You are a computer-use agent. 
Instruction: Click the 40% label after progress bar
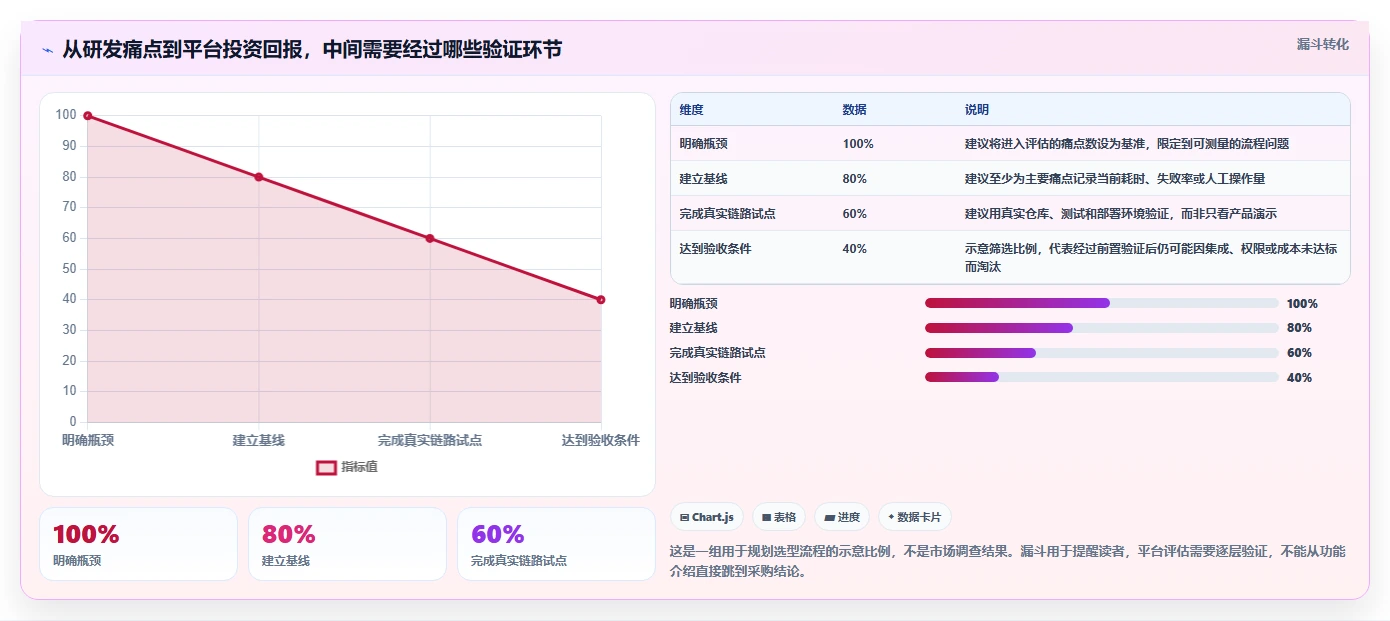tap(1299, 378)
